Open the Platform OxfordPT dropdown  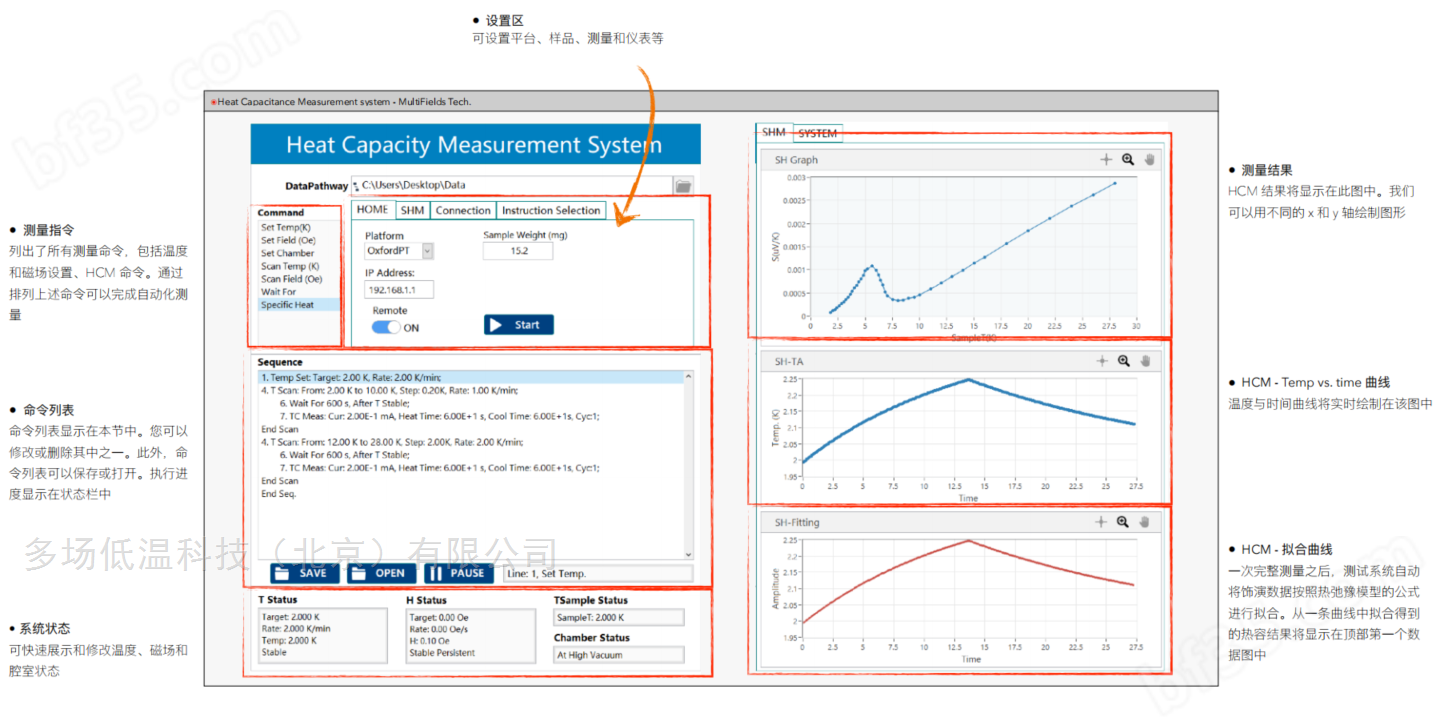tap(428, 251)
